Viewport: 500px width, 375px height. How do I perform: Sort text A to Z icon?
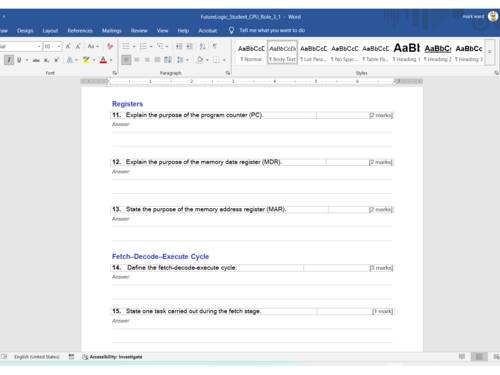[202, 46]
